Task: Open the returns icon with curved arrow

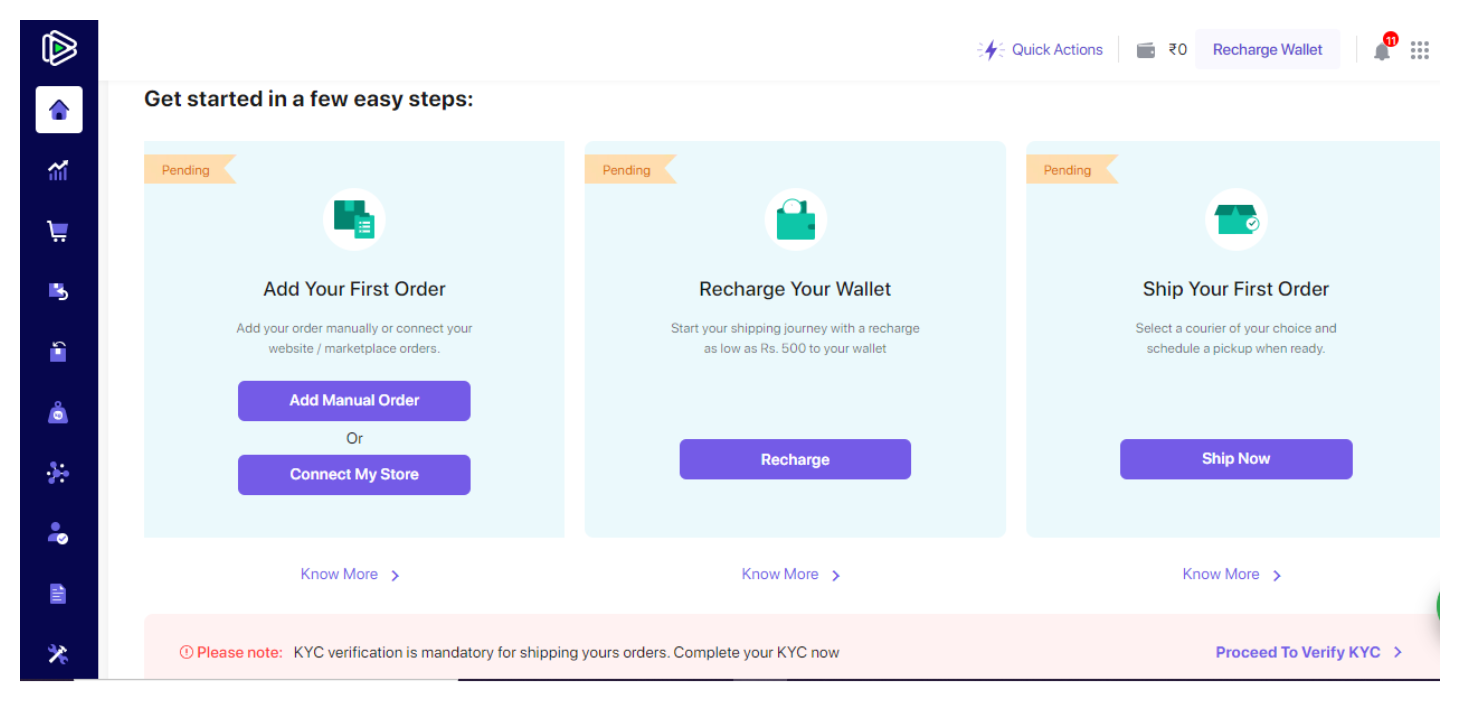Action: (x=59, y=291)
